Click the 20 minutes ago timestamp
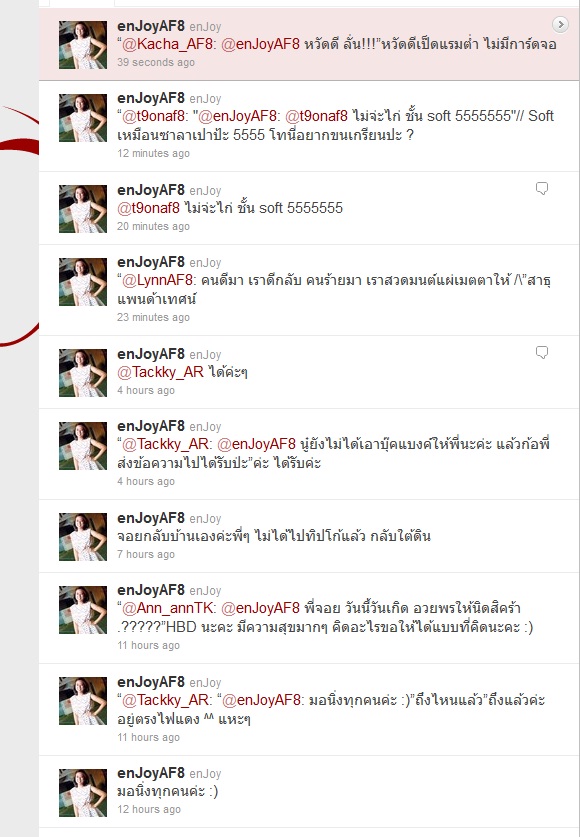The image size is (580, 837). click(x=153, y=226)
